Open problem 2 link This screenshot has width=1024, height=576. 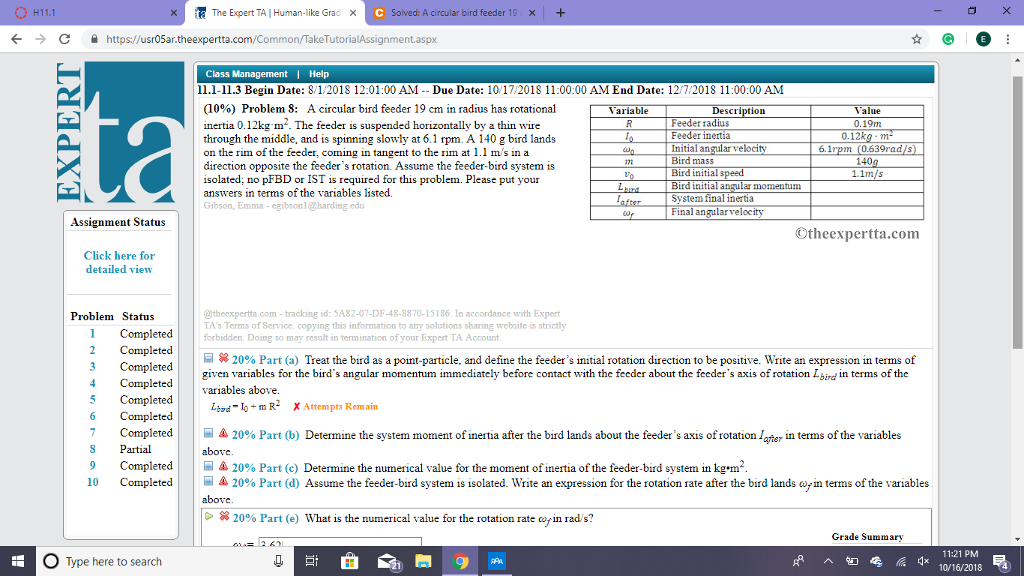(92, 350)
